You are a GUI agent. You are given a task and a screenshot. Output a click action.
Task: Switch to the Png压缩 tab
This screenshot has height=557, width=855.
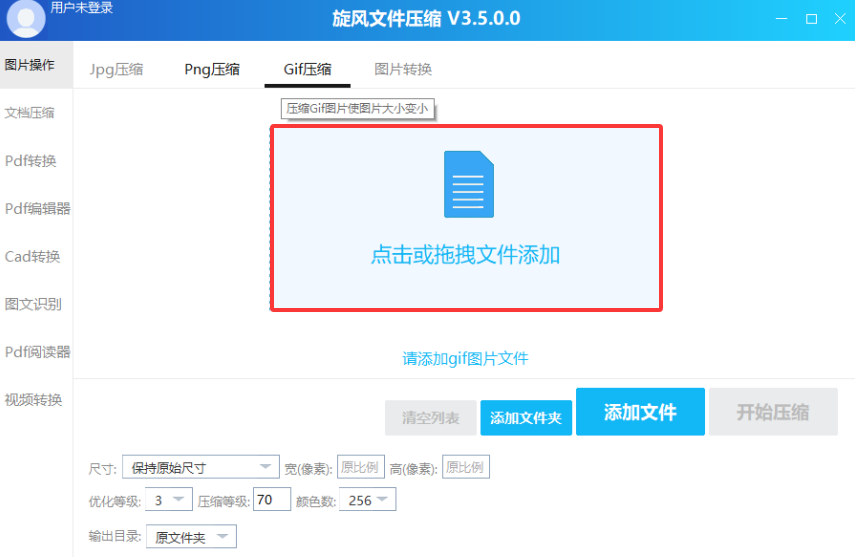tap(212, 69)
